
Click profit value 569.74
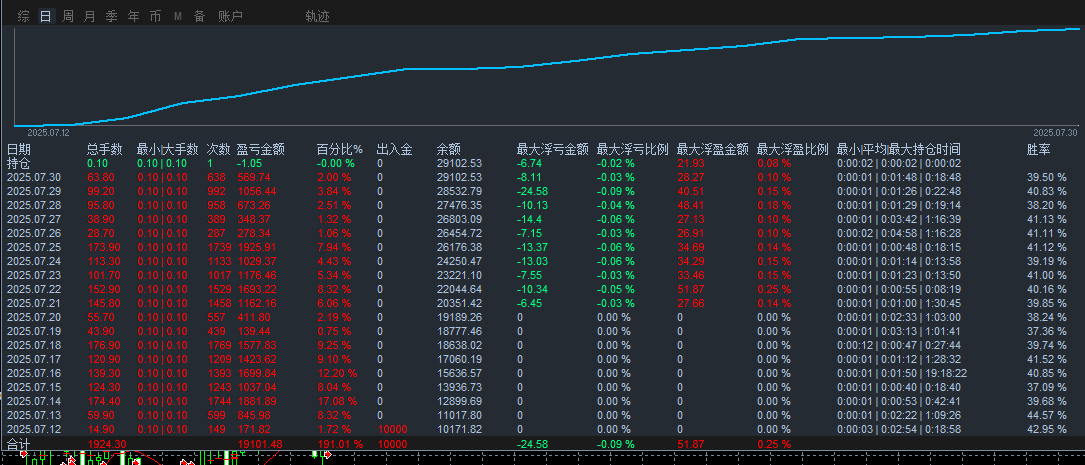point(254,177)
